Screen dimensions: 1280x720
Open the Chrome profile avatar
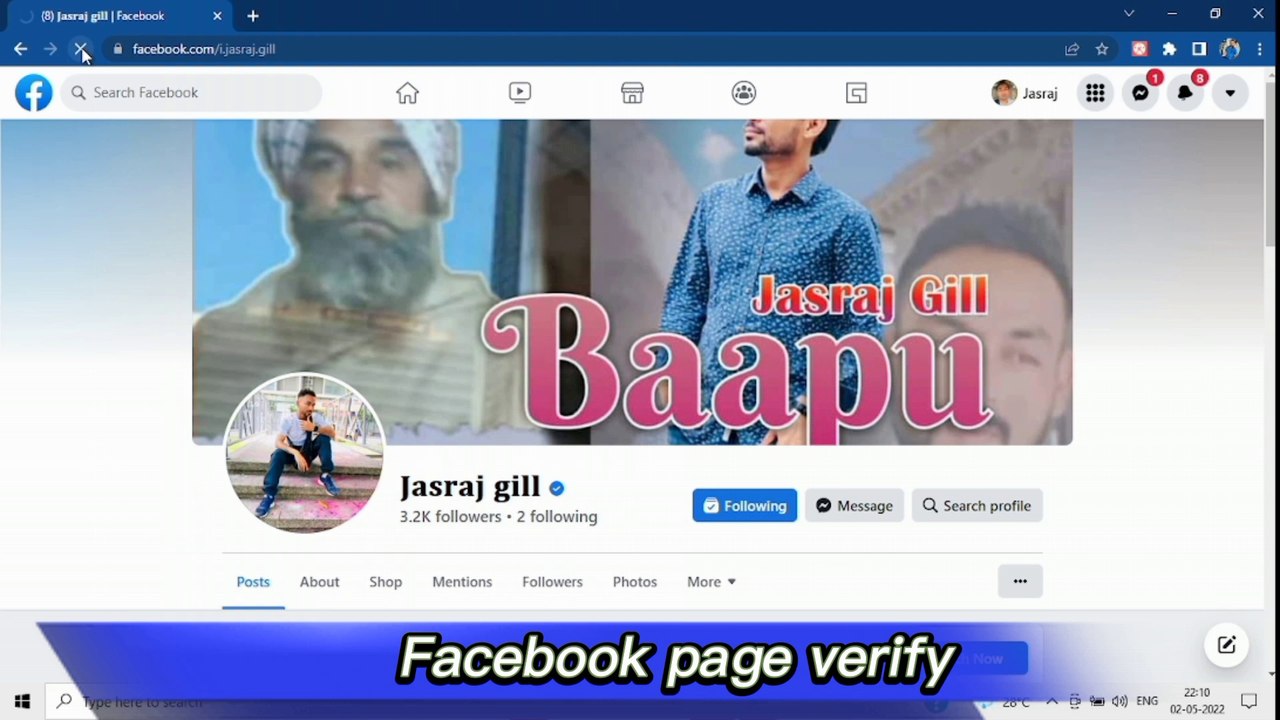click(1230, 49)
